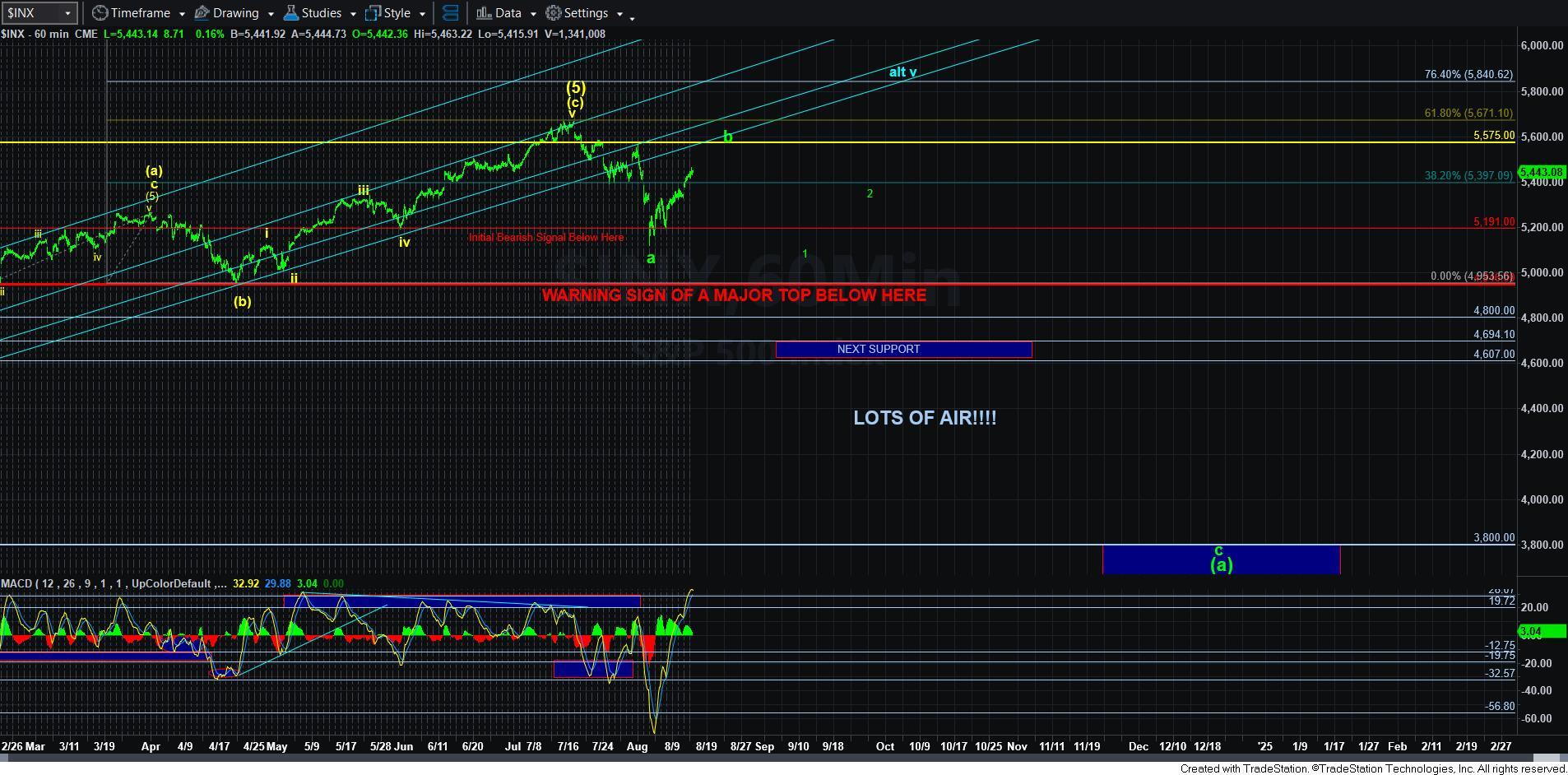This screenshot has width=1568, height=775.
Task: Expand the Settings dropdown arrow
Action: 619,14
